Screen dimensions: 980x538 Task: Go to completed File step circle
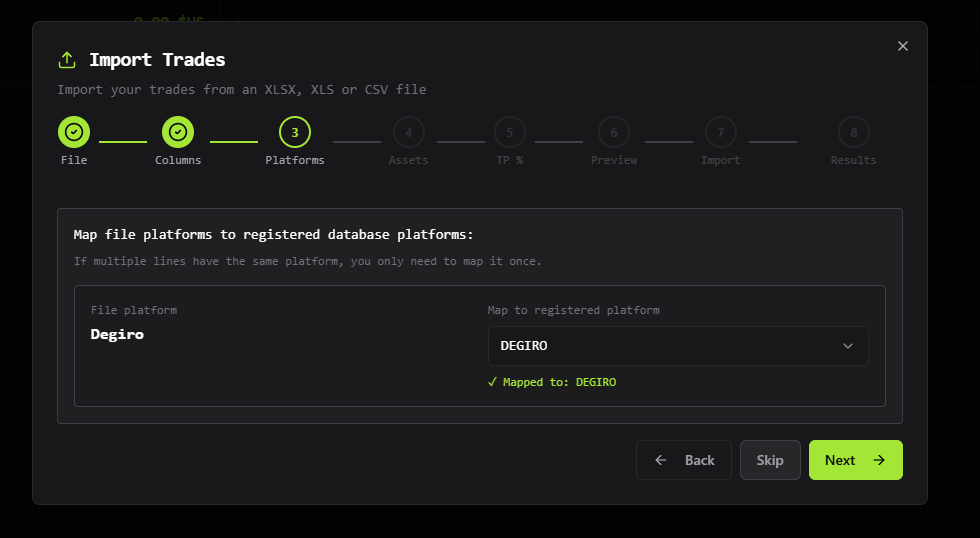click(x=74, y=132)
